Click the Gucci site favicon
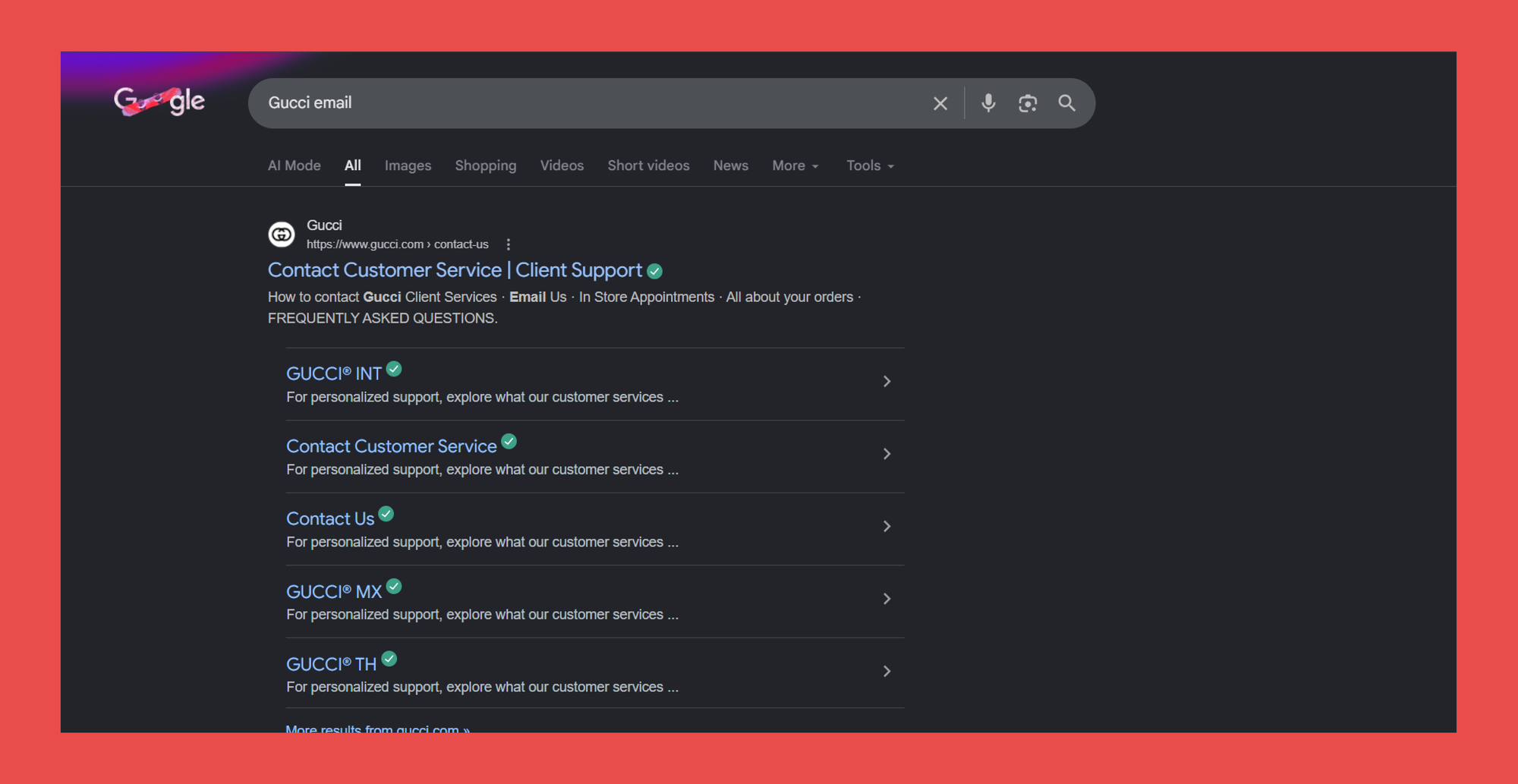This screenshot has height=784, width=1518. click(282, 235)
